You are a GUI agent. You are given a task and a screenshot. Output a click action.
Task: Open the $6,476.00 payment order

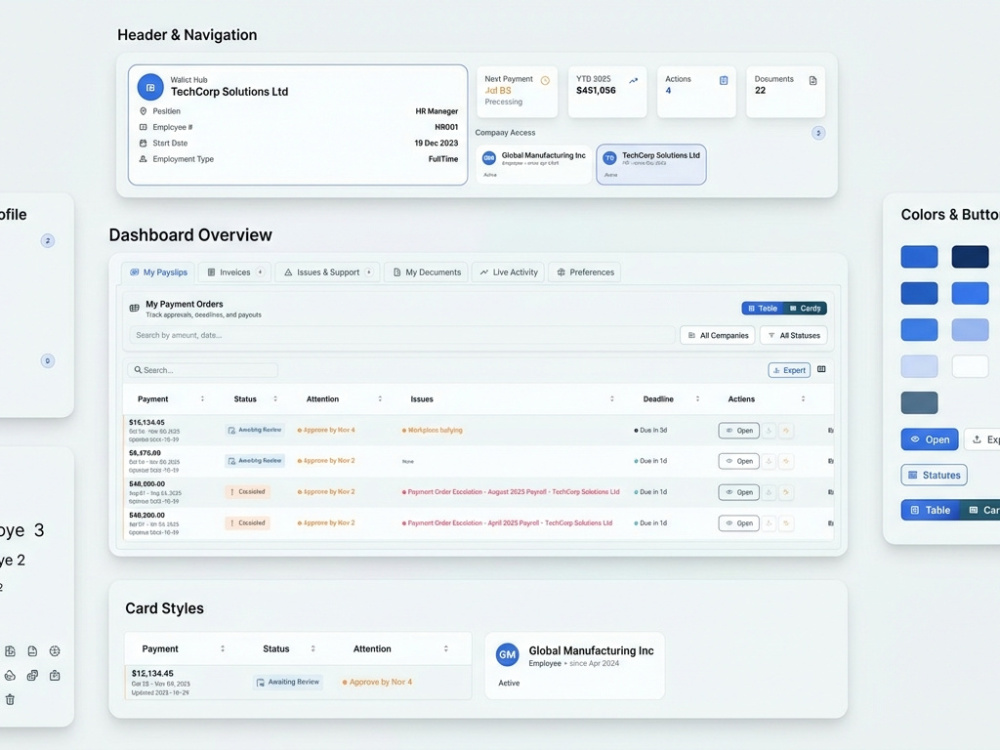739,461
